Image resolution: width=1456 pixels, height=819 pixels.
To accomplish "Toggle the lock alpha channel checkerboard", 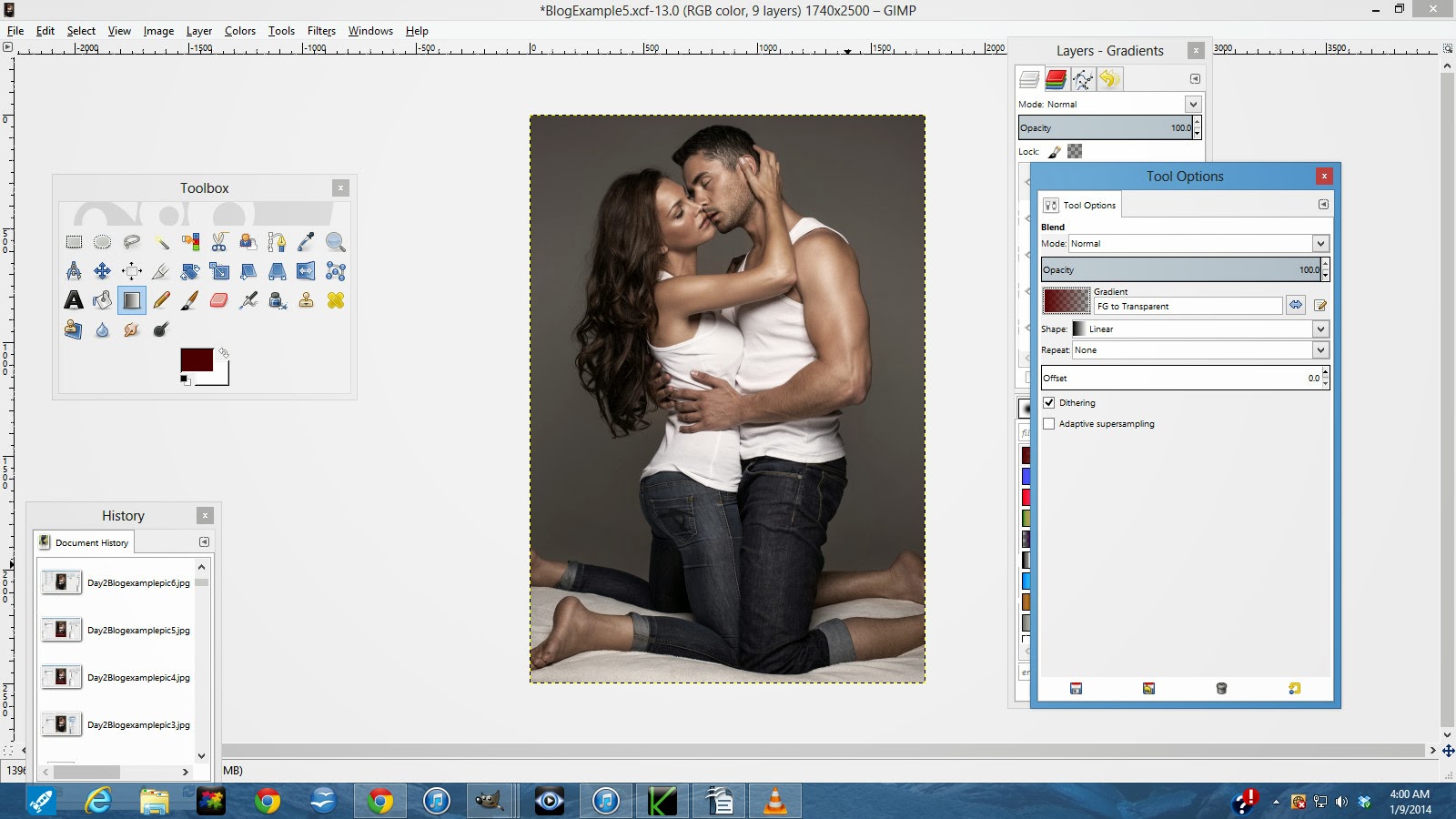I will coord(1075,151).
